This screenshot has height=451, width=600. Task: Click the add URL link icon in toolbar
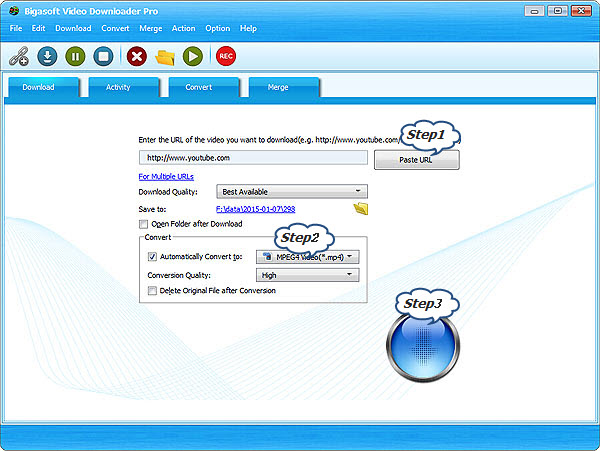point(19,56)
